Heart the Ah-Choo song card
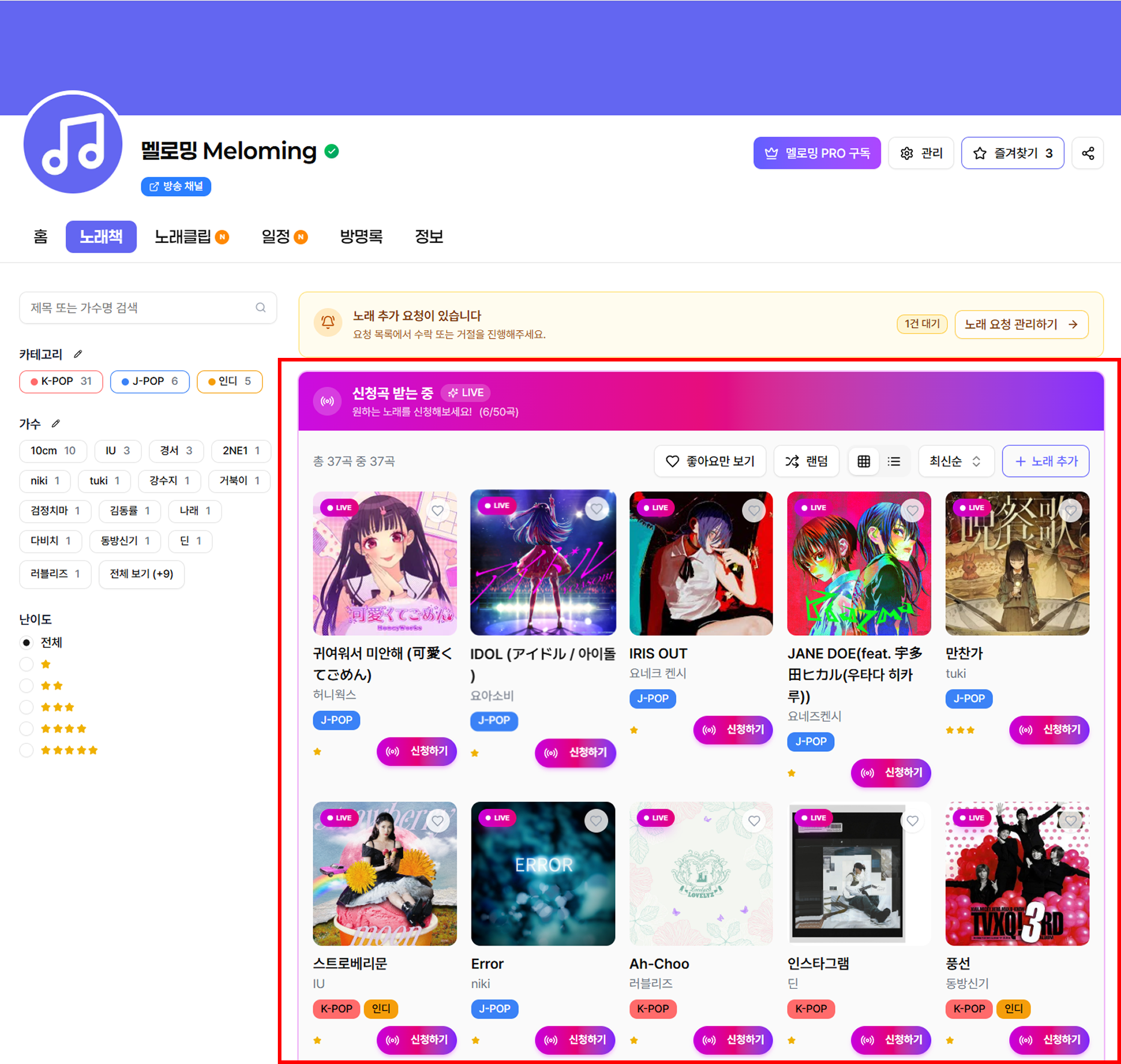 tap(754, 821)
